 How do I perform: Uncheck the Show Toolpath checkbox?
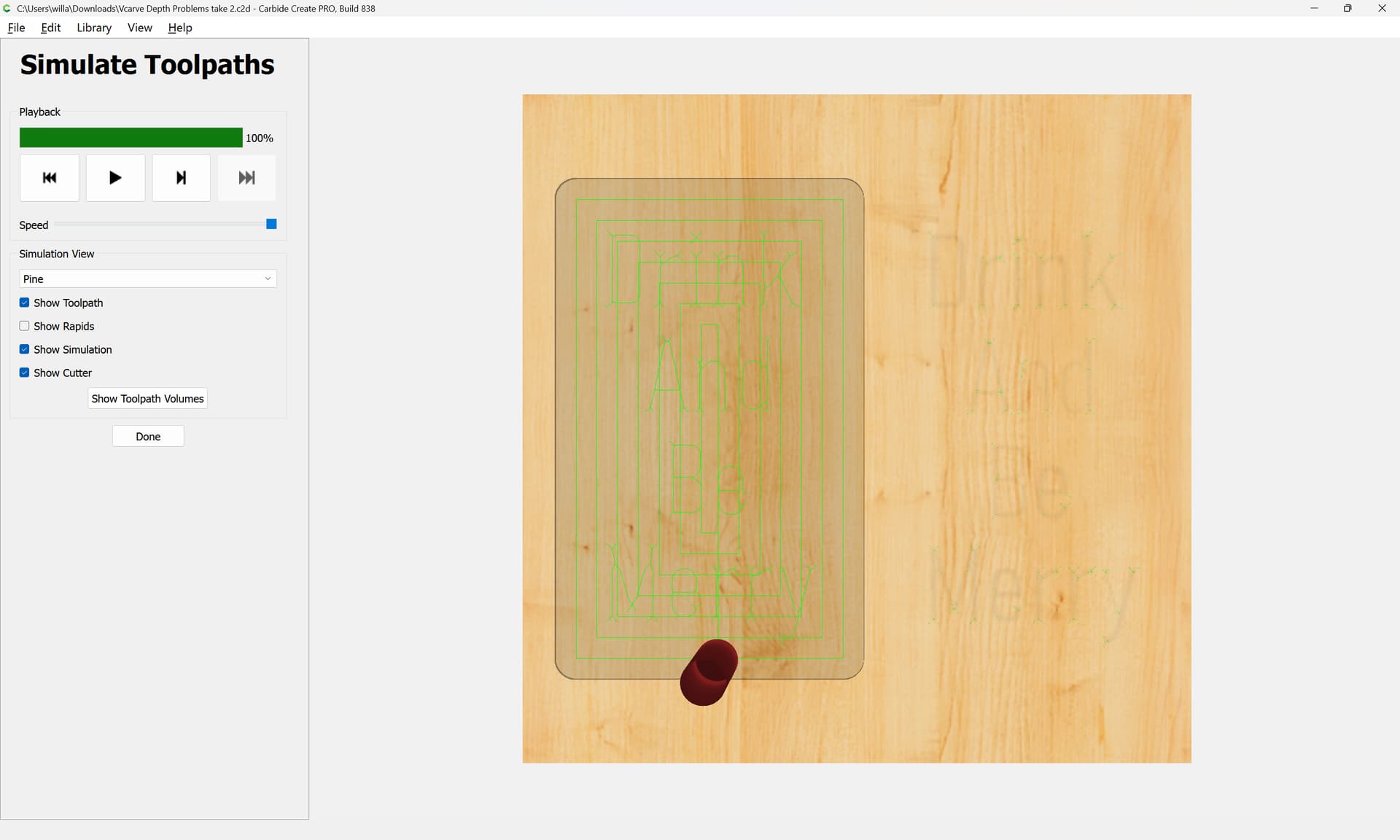point(25,303)
